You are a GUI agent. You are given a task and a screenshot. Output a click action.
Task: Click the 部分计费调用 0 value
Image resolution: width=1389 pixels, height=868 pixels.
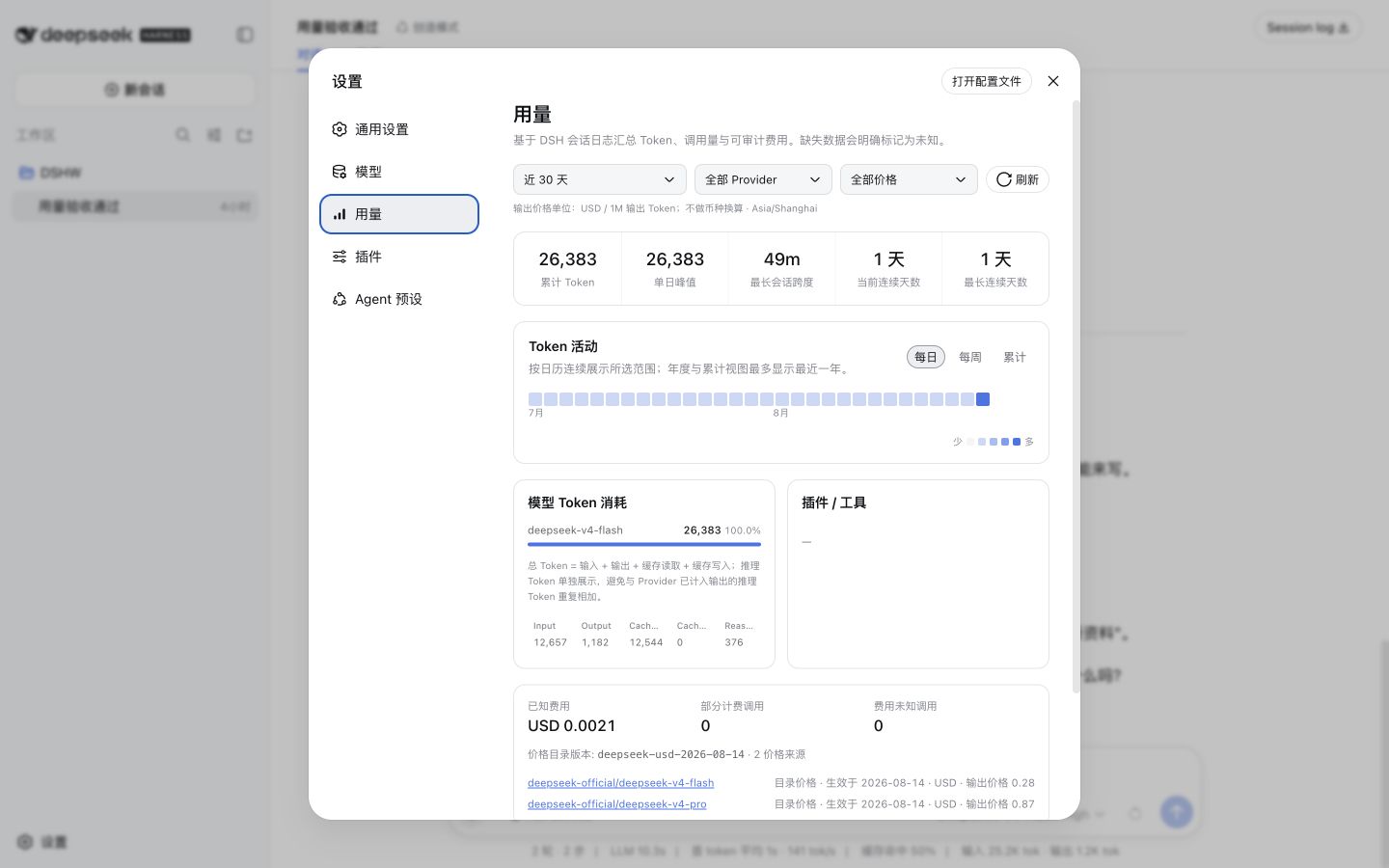pos(705,726)
